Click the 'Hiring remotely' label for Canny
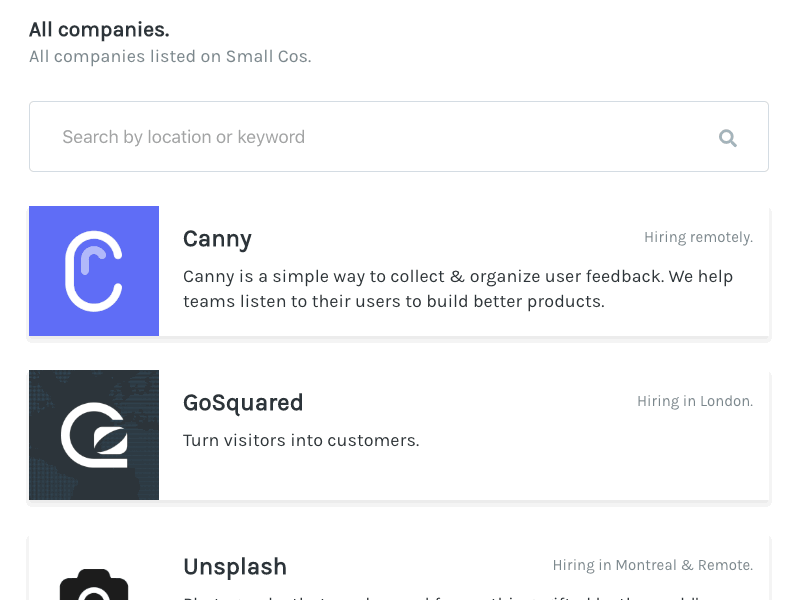Viewport: 800px width, 600px height. 698,237
